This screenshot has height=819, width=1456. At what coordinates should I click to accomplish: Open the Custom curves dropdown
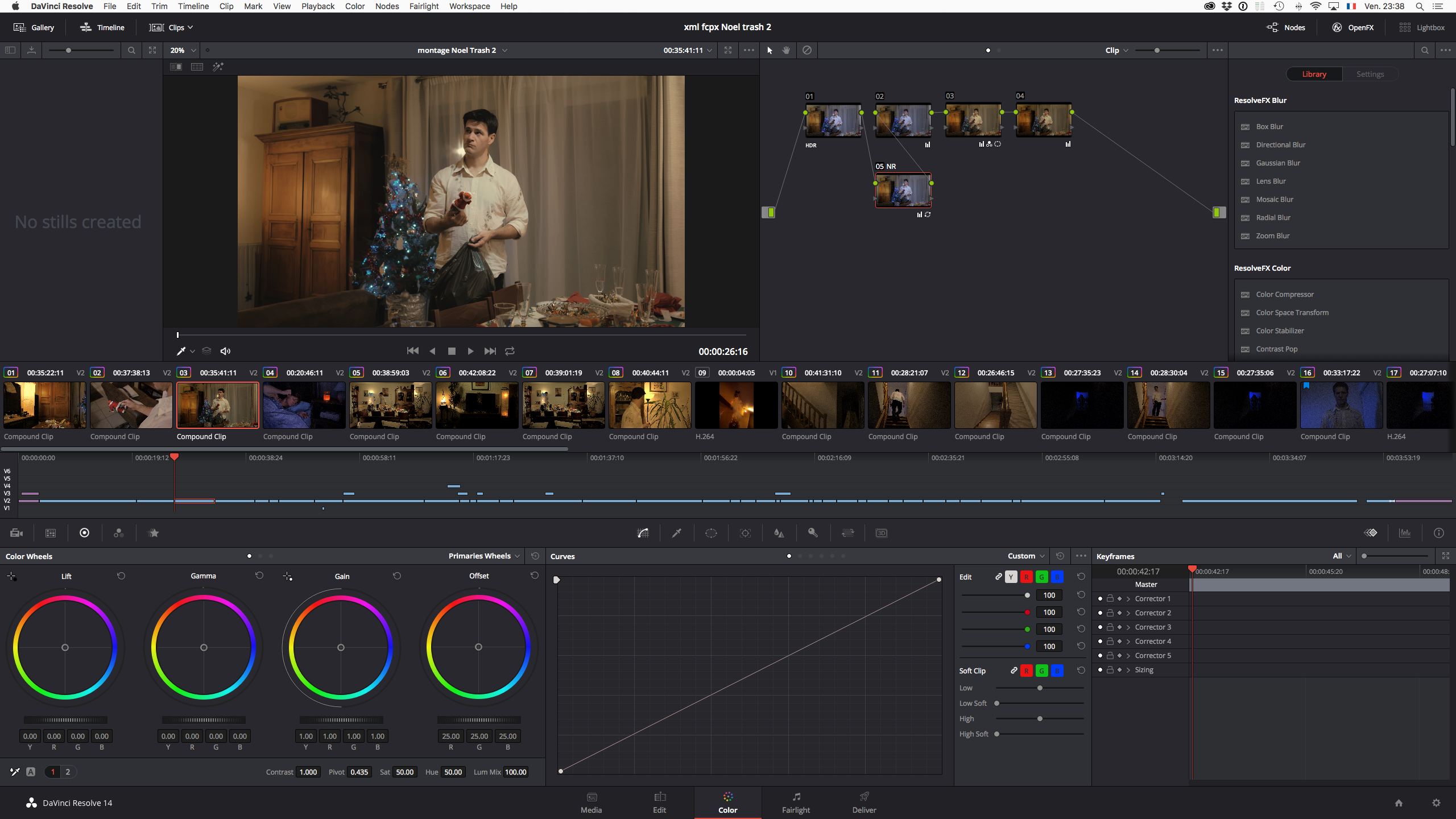[x=1026, y=556]
